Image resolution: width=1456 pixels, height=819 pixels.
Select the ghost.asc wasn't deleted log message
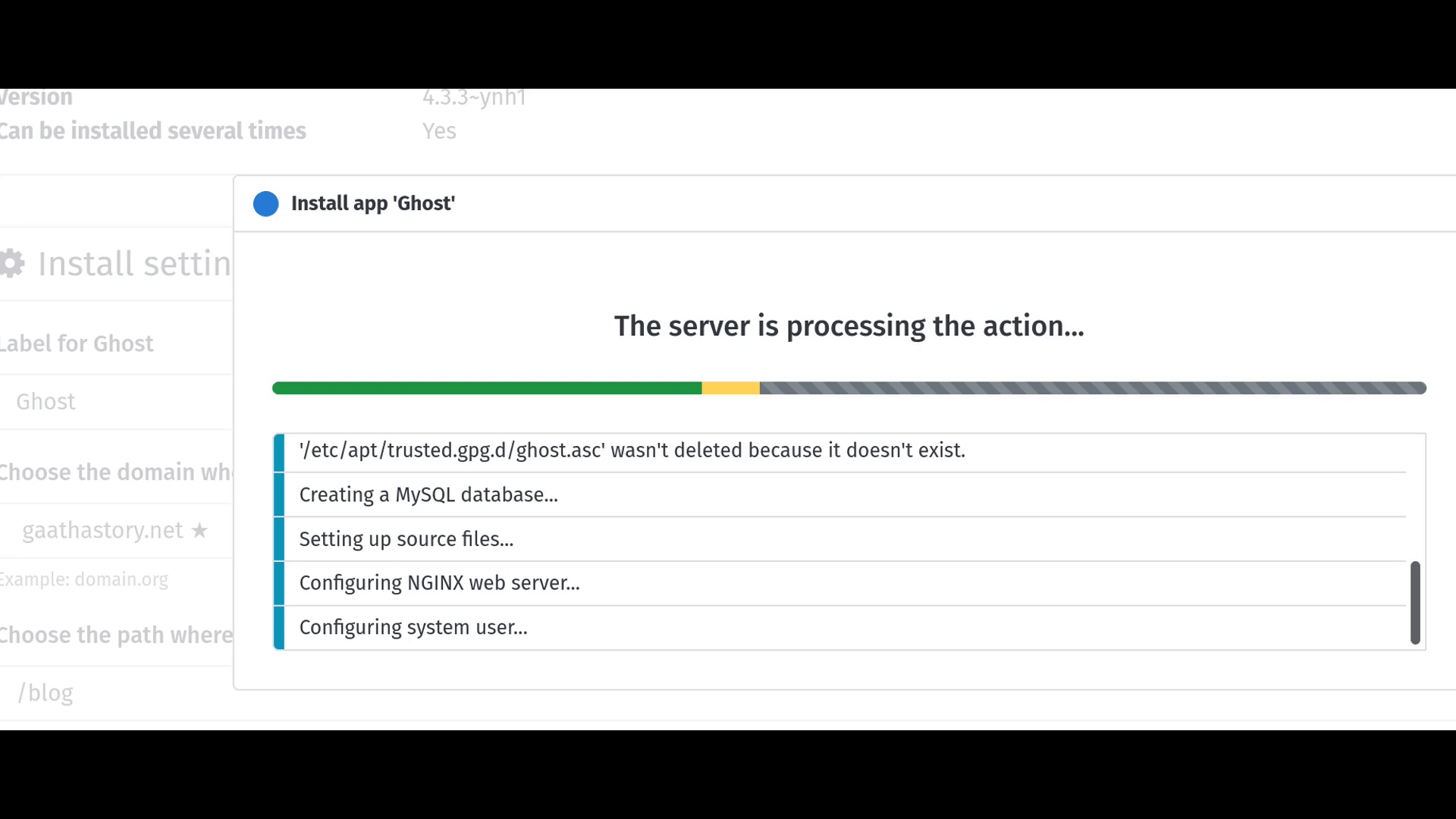point(840,450)
